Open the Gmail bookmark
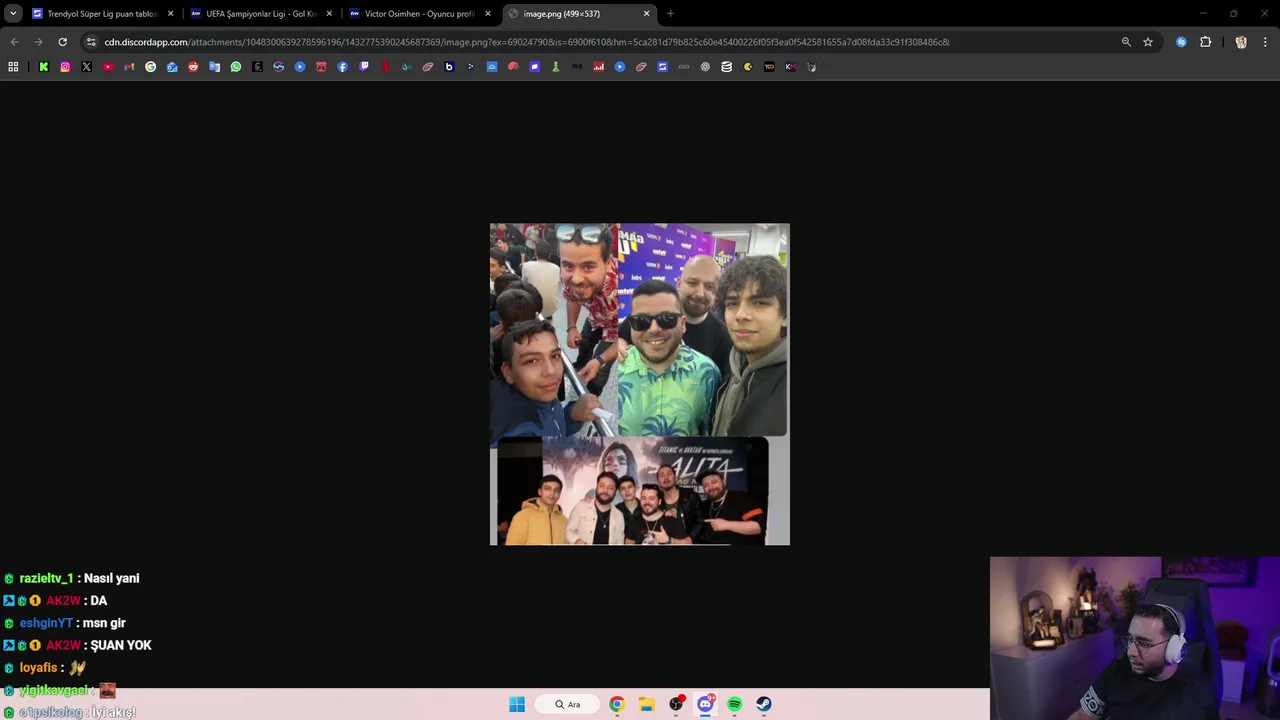 (x=129, y=67)
